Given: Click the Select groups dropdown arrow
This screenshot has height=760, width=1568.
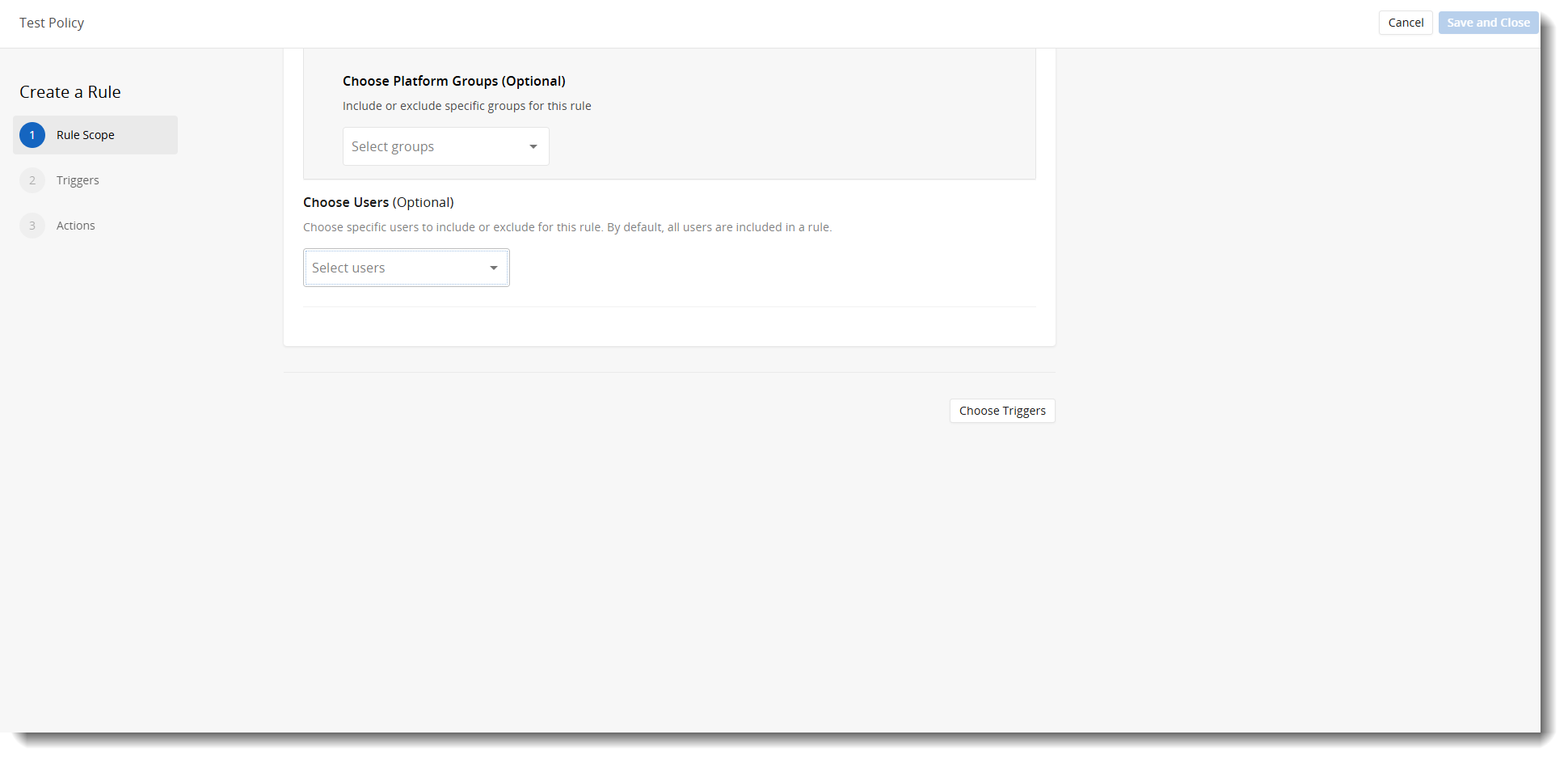Looking at the screenshot, I should pos(533,146).
